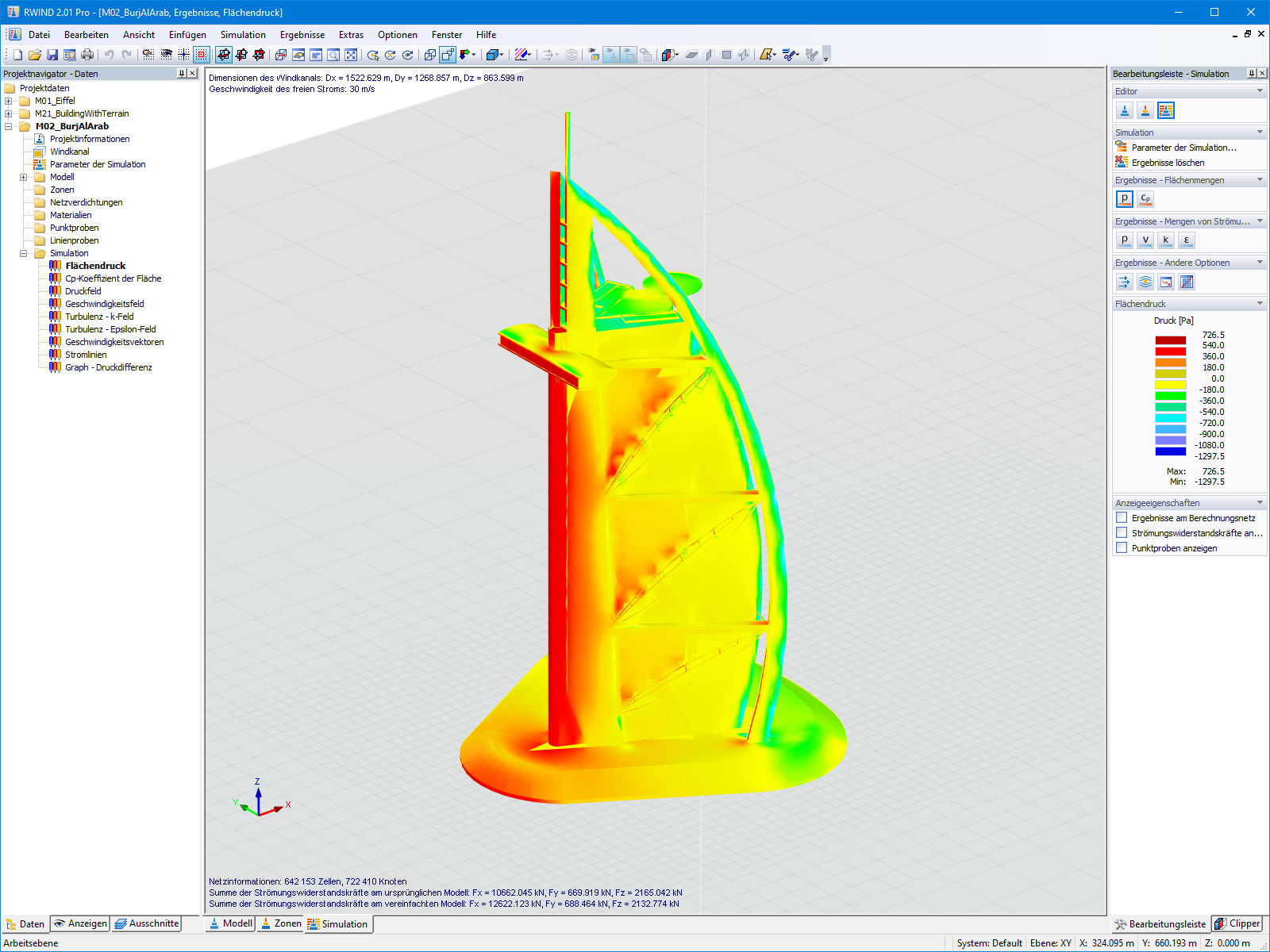Screen dimensions: 1270x952
Task: Click the dark blue -1297.5 legend swatch
Action: pyautogui.click(x=1170, y=451)
